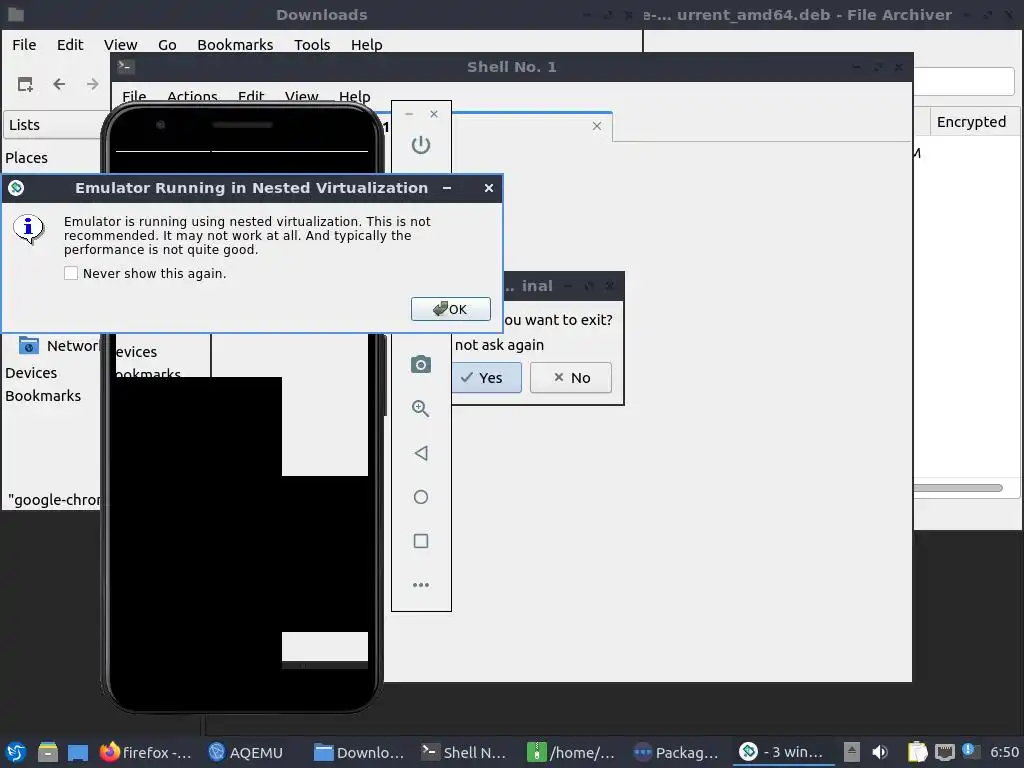
Task: Switch to the /home/ archiver taskbar entry
Action: [571, 752]
